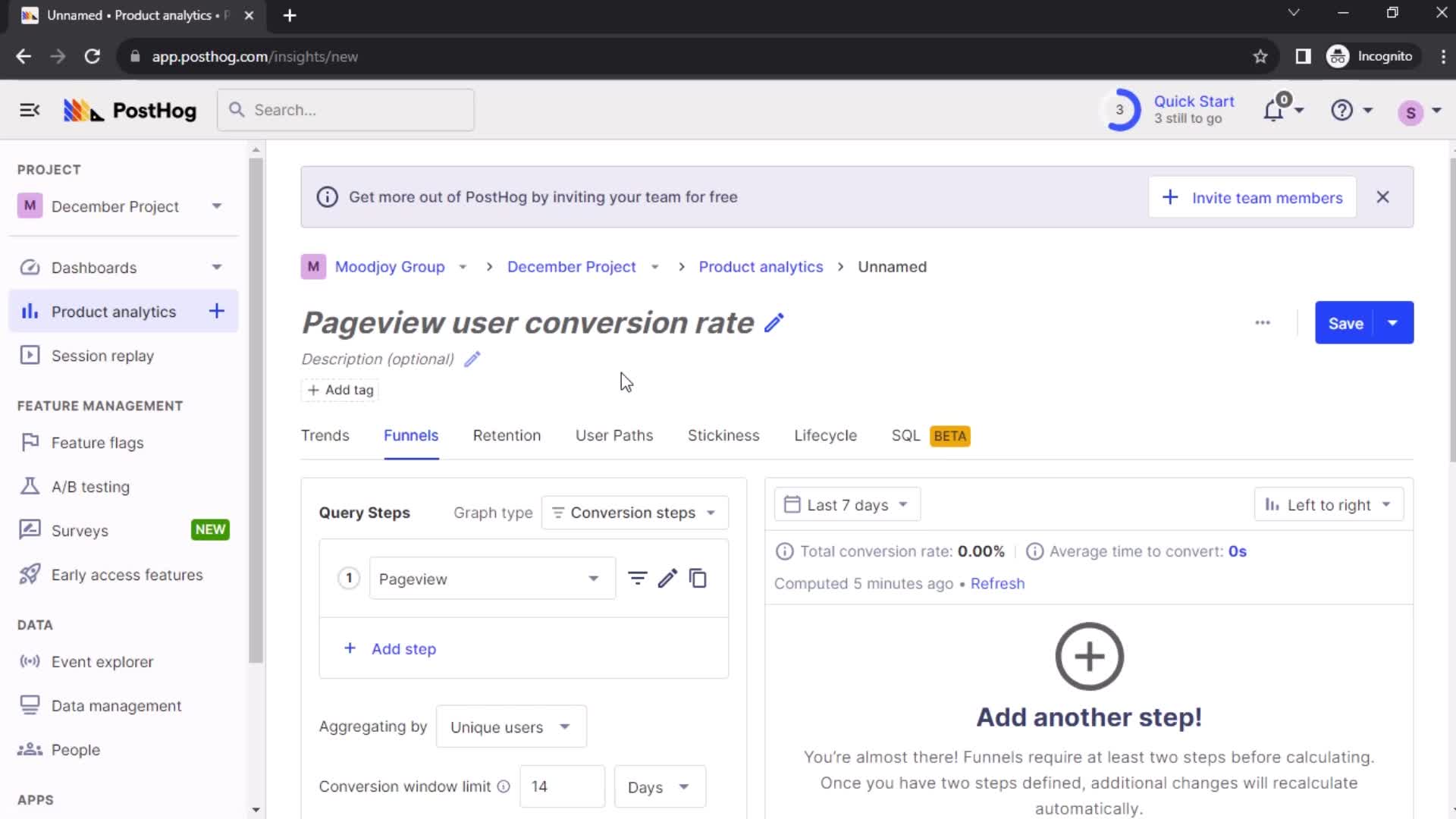Click the Add step button in query
Screen dimensions: 1456x819
391,649
